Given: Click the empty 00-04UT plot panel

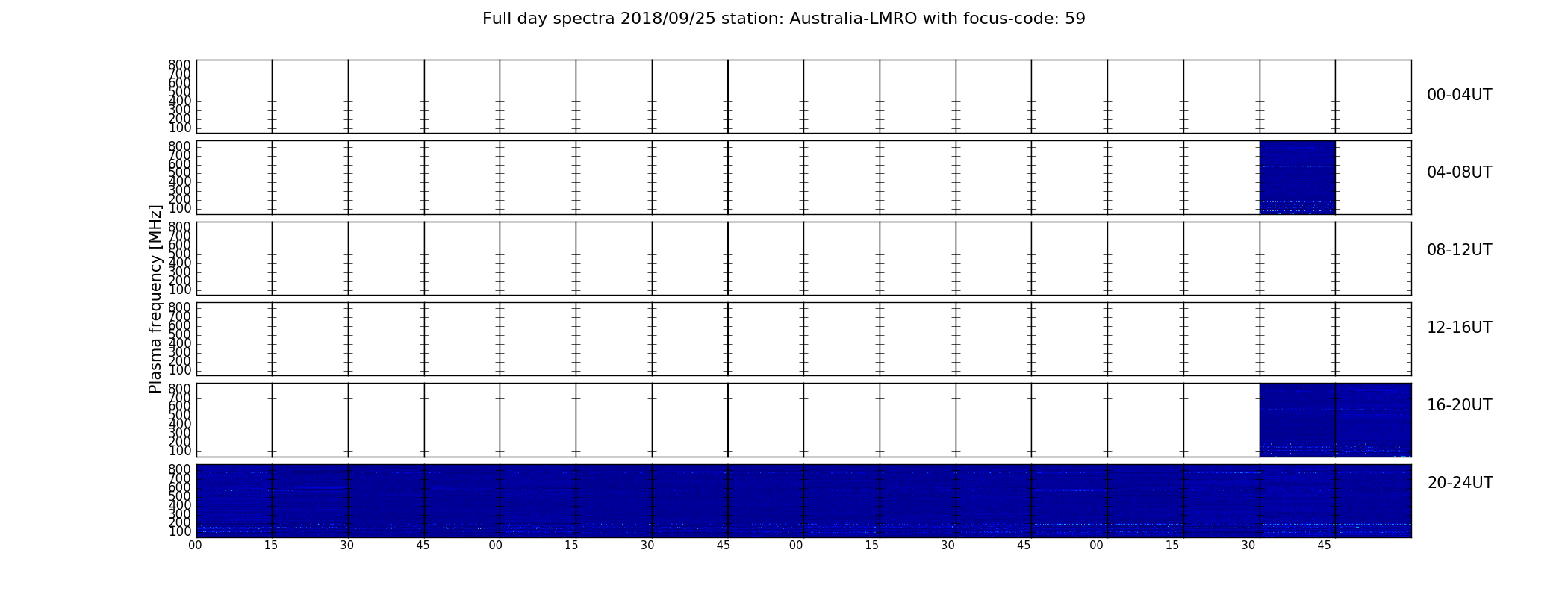Looking at the screenshot, I should [x=803, y=97].
